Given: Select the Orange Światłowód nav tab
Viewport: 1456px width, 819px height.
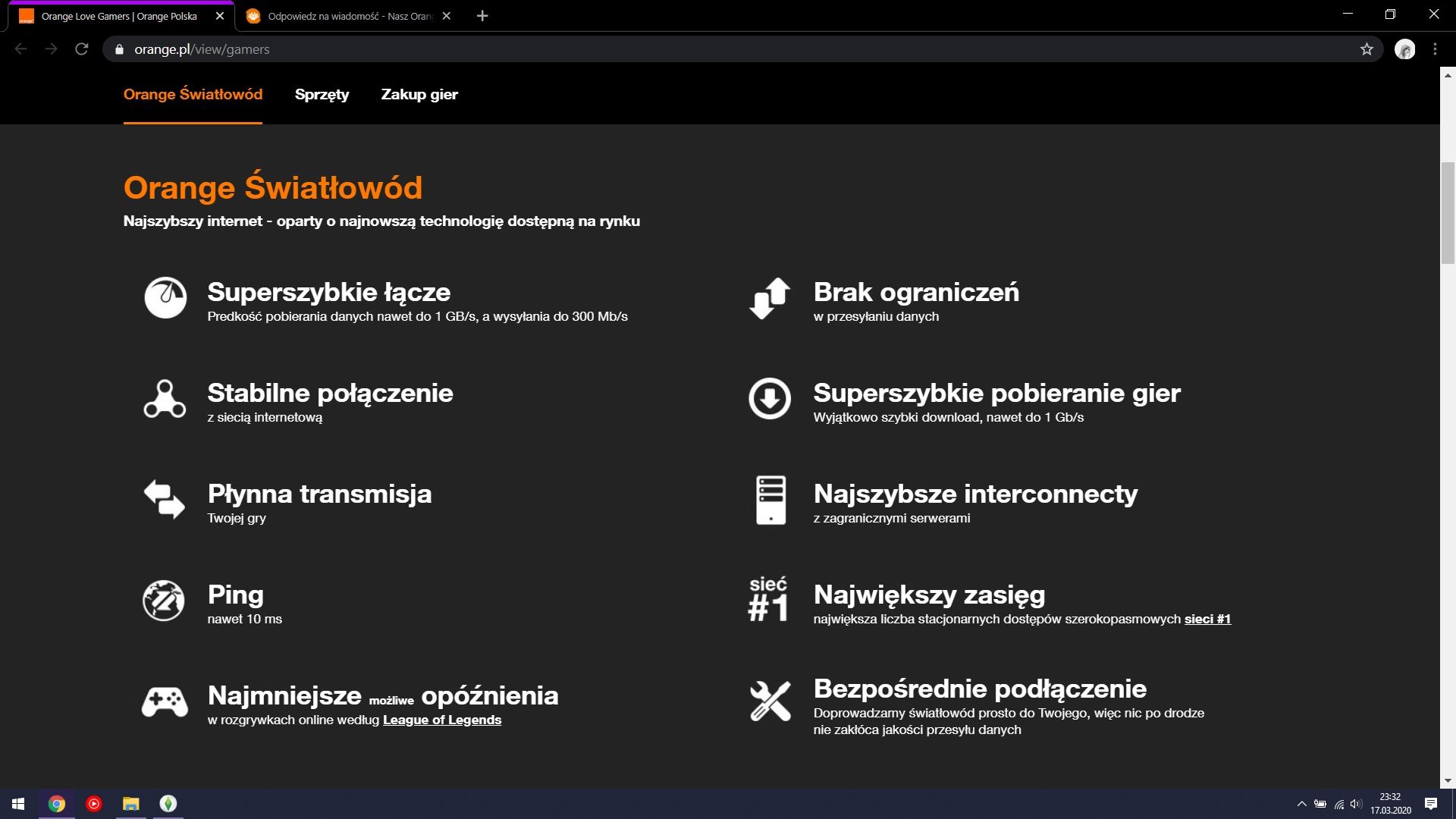Looking at the screenshot, I should (193, 95).
